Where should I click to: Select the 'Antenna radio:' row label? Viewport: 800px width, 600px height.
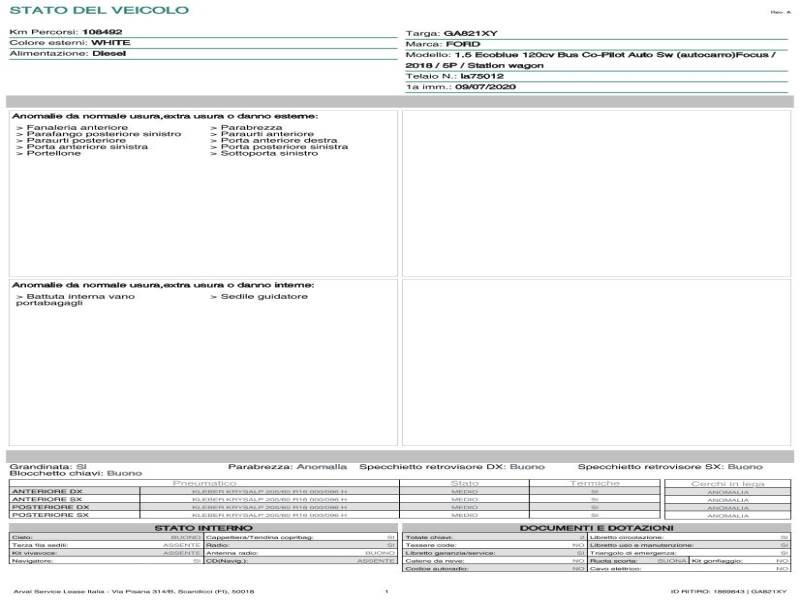click(x=232, y=553)
